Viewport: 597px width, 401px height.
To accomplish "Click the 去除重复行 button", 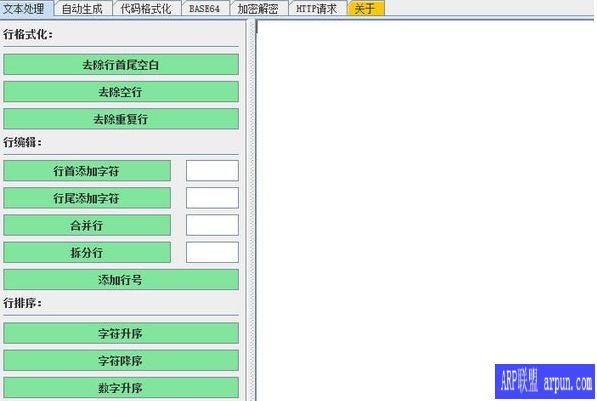I will click(x=121, y=119).
